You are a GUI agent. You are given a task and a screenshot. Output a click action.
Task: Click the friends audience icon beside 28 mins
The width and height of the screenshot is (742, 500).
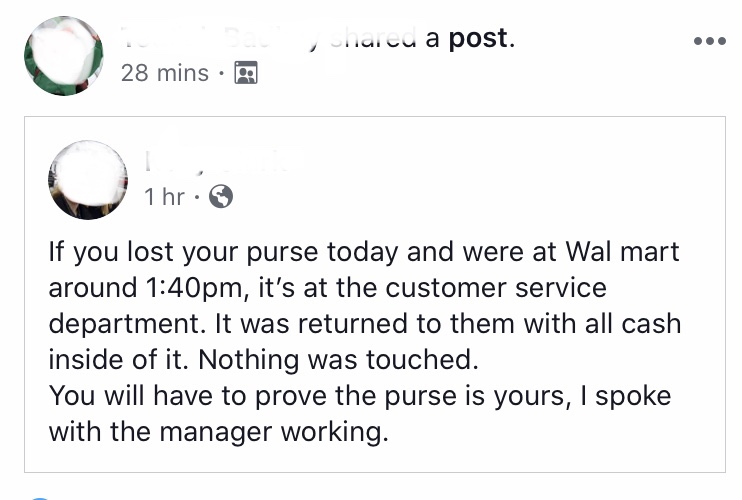click(x=244, y=73)
